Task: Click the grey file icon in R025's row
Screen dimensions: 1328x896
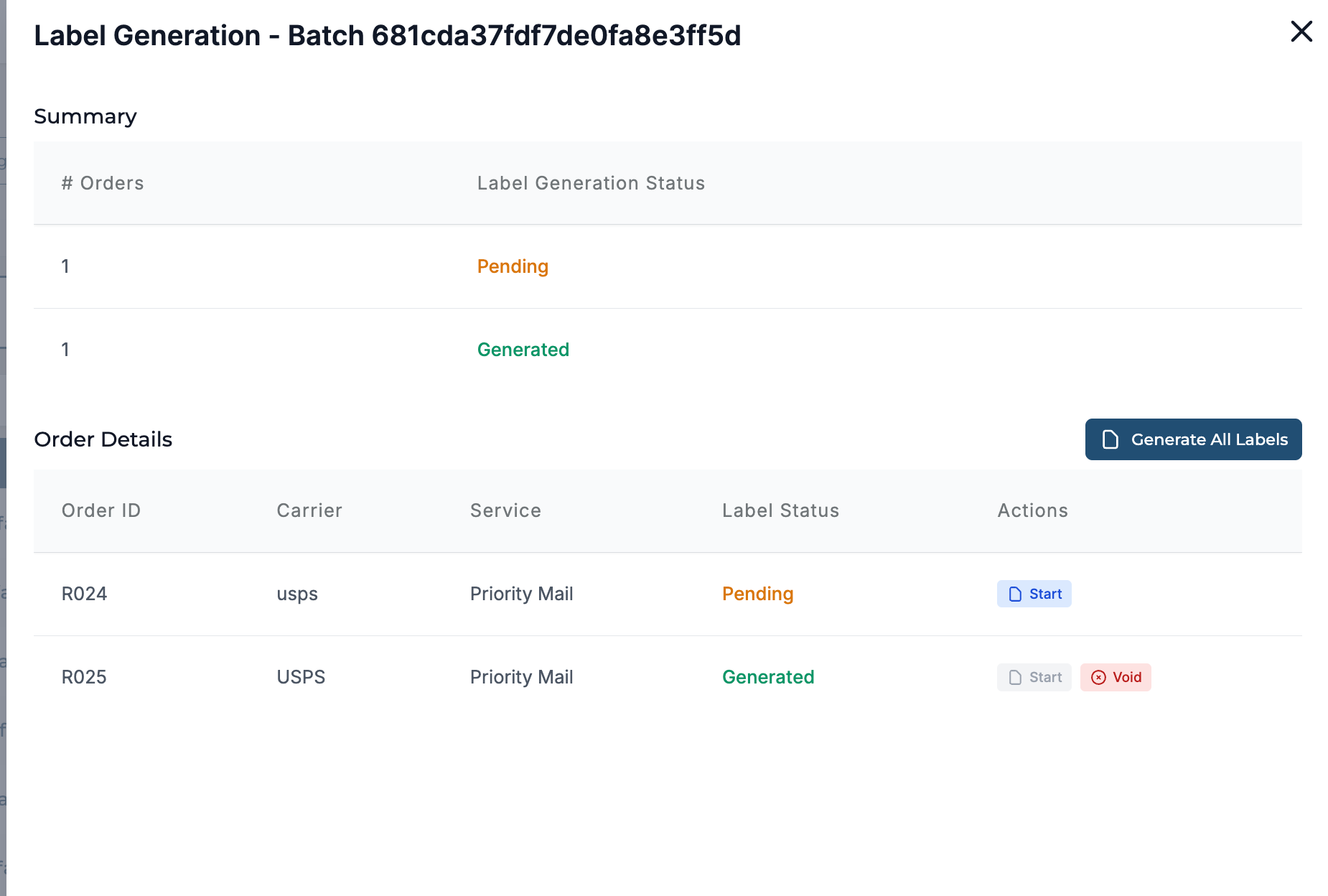Action: [1015, 677]
